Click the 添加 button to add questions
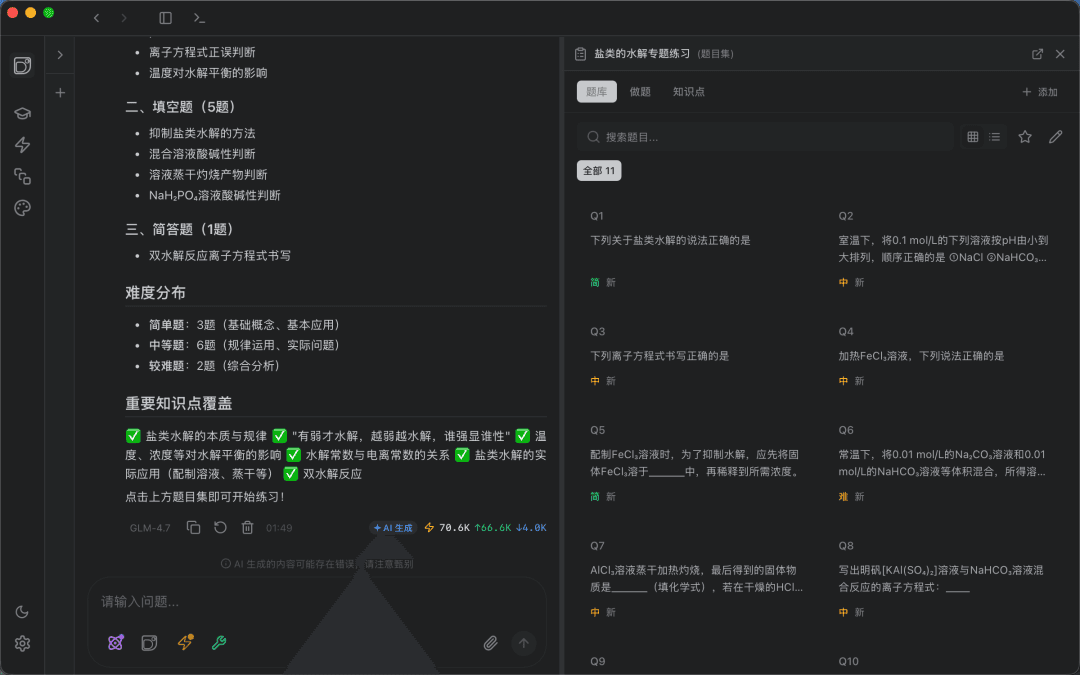The height and width of the screenshot is (675, 1080). click(1040, 92)
